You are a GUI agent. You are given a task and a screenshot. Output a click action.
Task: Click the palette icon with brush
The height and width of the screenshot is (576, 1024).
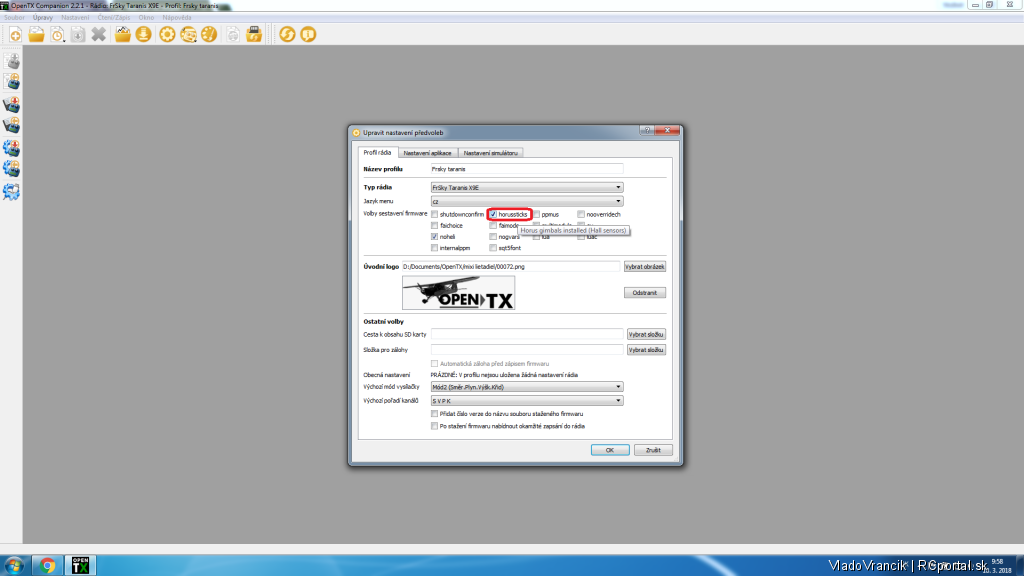(x=209, y=35)
